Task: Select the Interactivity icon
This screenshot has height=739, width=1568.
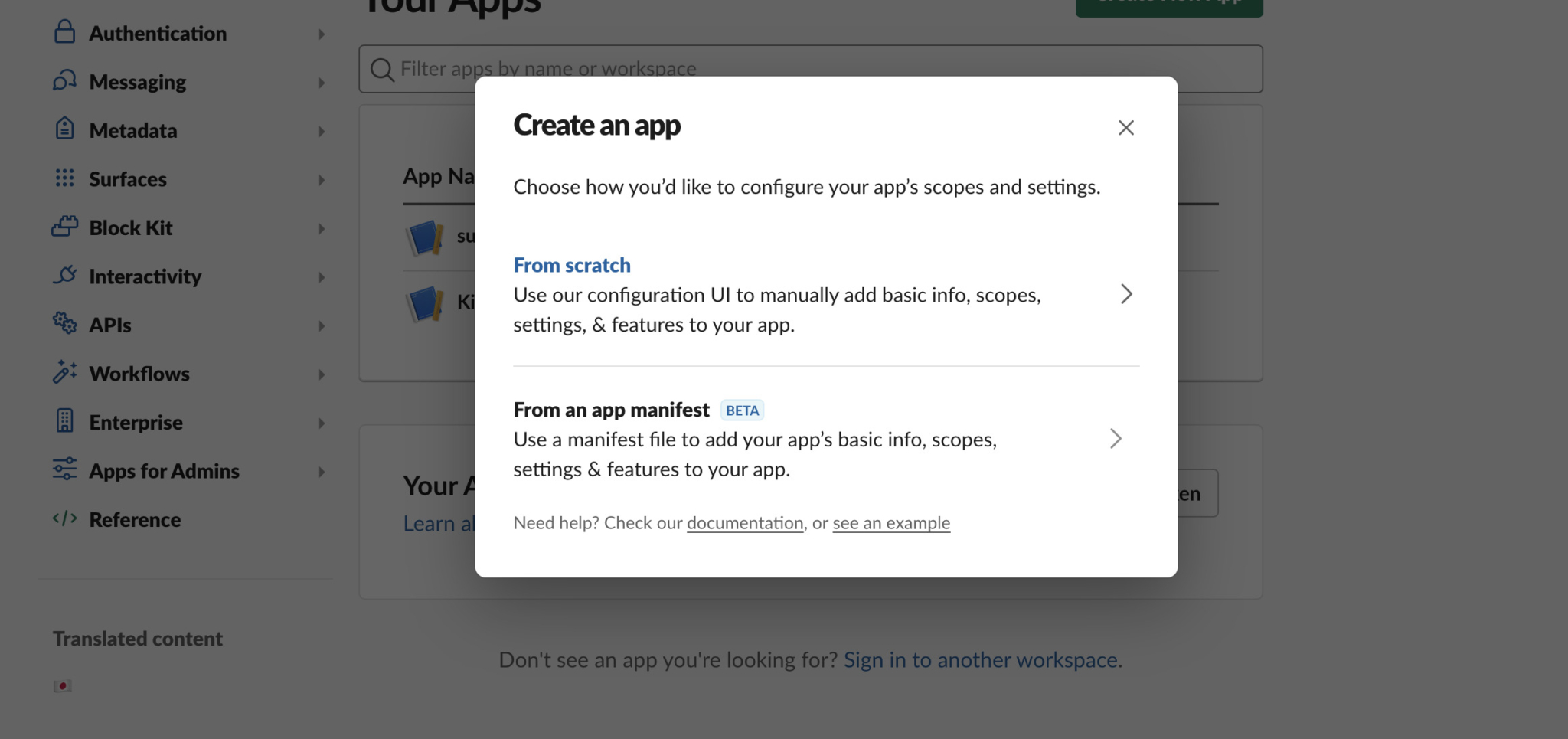Action: click(65, 276)
